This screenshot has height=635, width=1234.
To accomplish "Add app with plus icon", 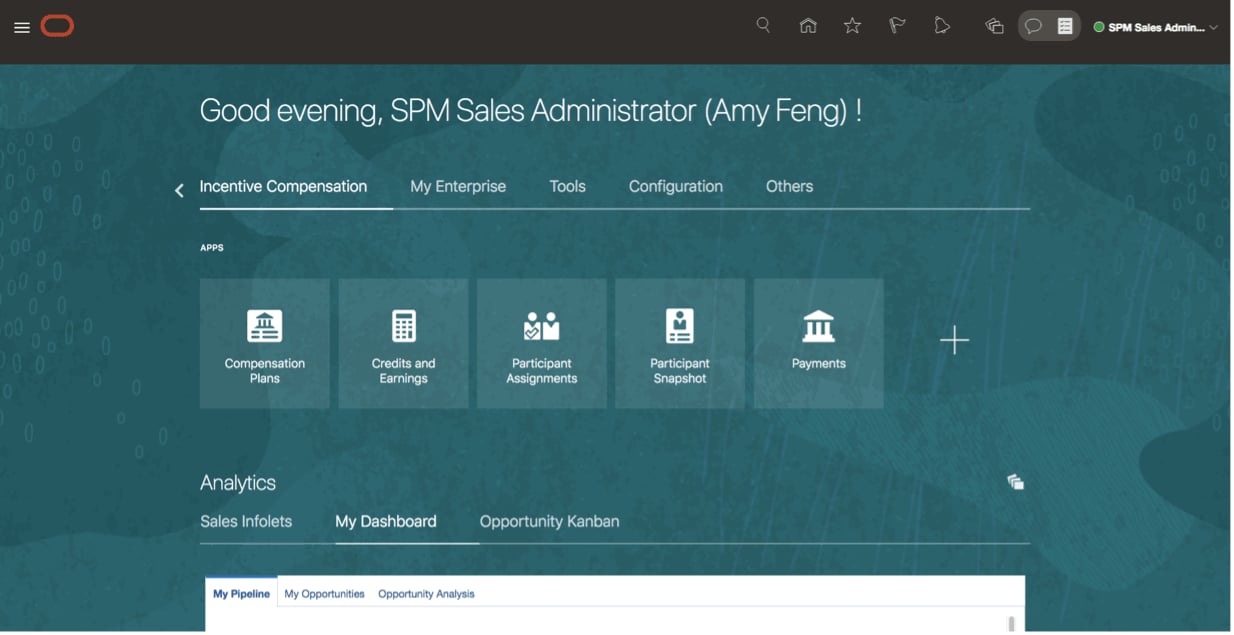I will (x=954, y=341).
